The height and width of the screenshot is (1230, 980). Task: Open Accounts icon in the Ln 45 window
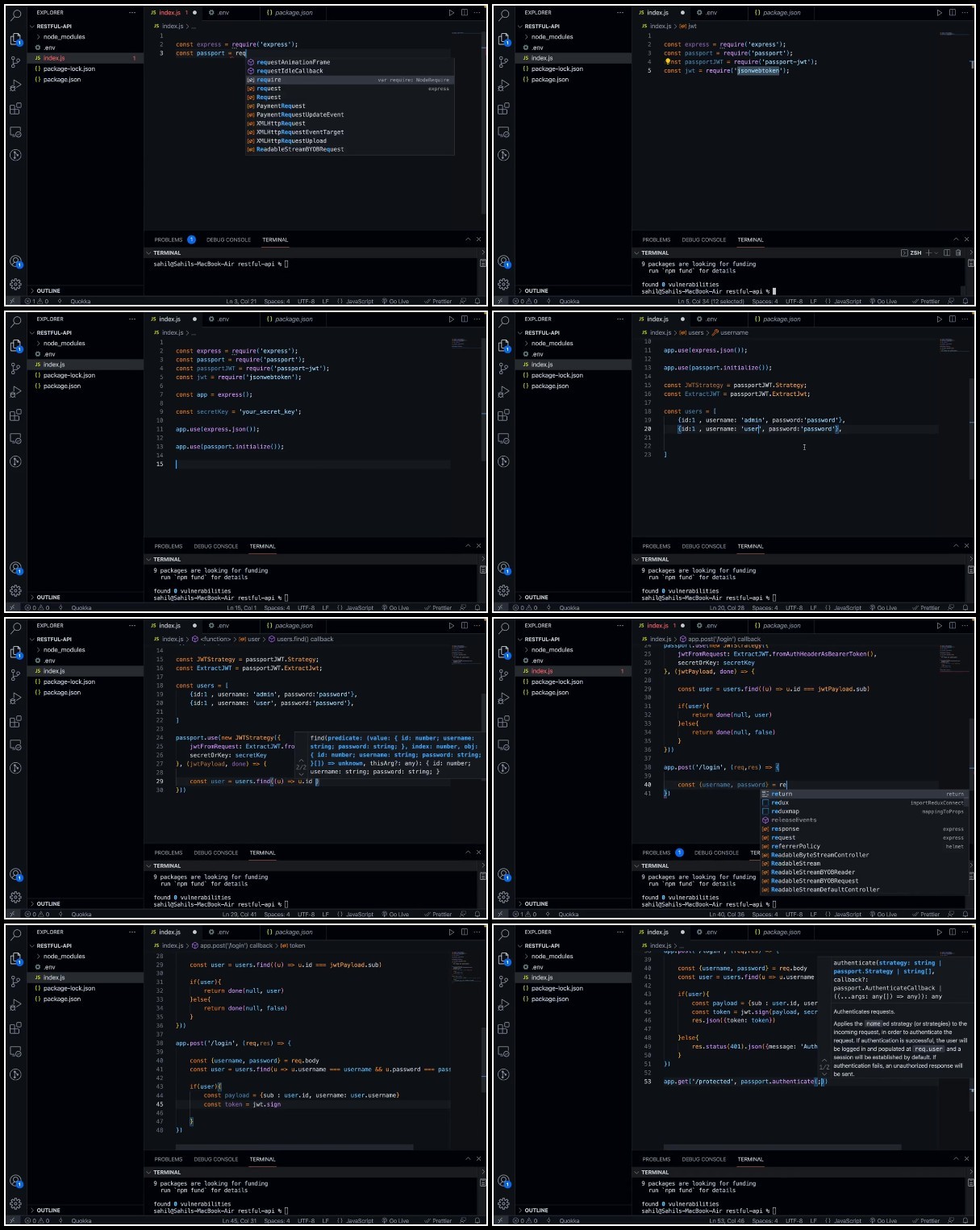click(15, 1181)
